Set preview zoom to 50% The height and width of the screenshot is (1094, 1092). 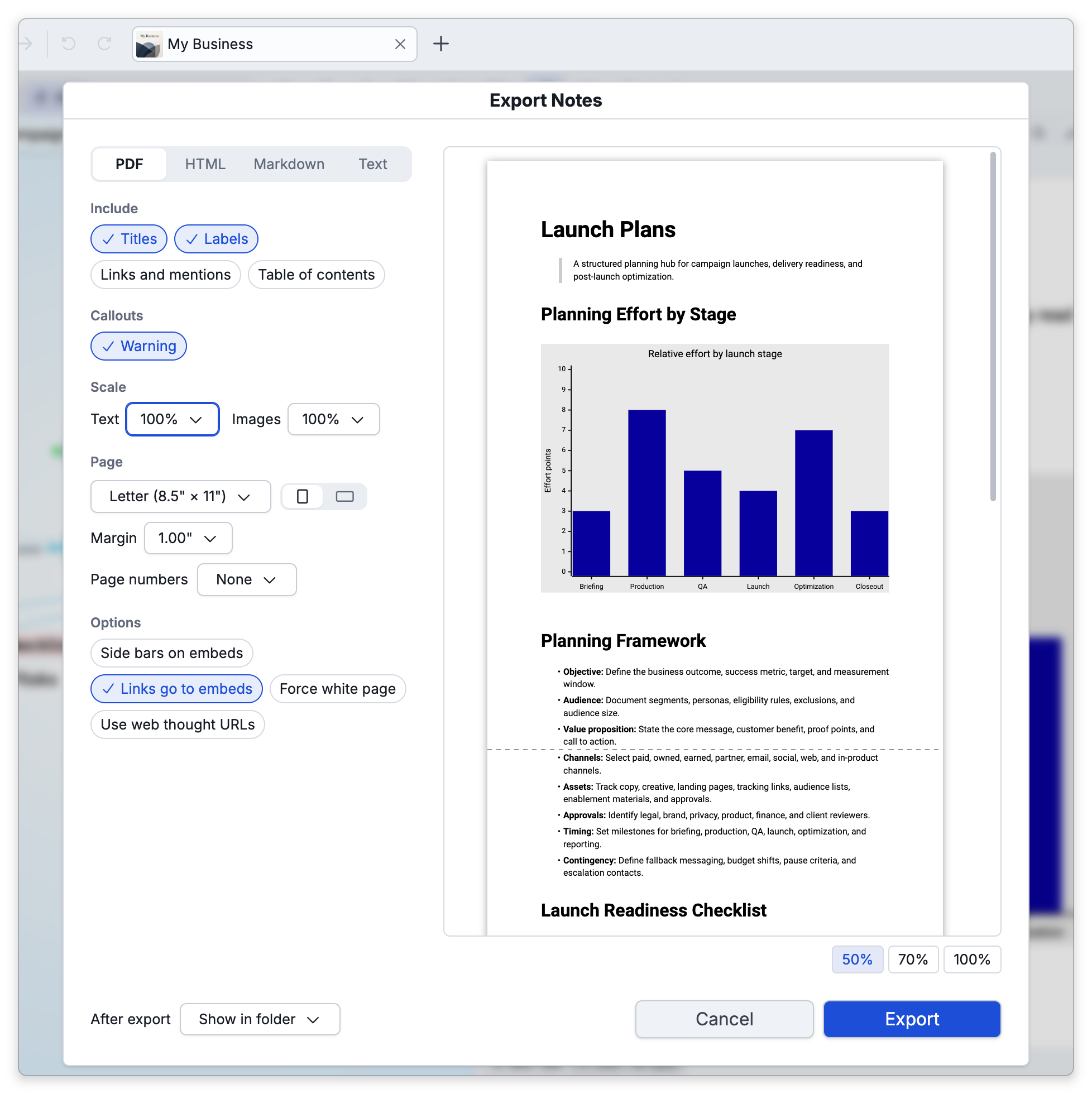coord(857,959)
